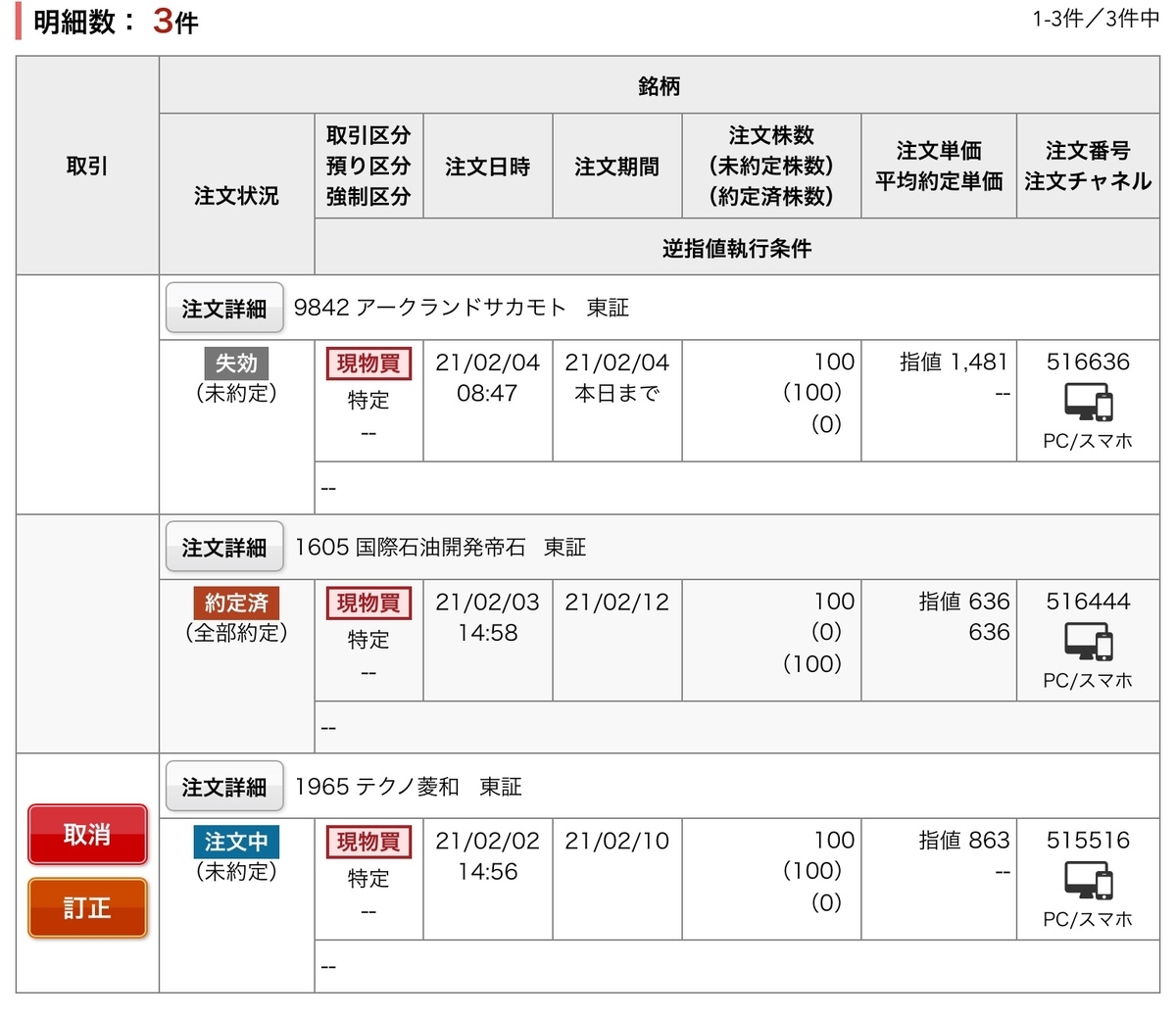Cancel the テクノ菱和 order with 取消
Viewport: 1176px width, 1015px height.
[x=87, y=835]
